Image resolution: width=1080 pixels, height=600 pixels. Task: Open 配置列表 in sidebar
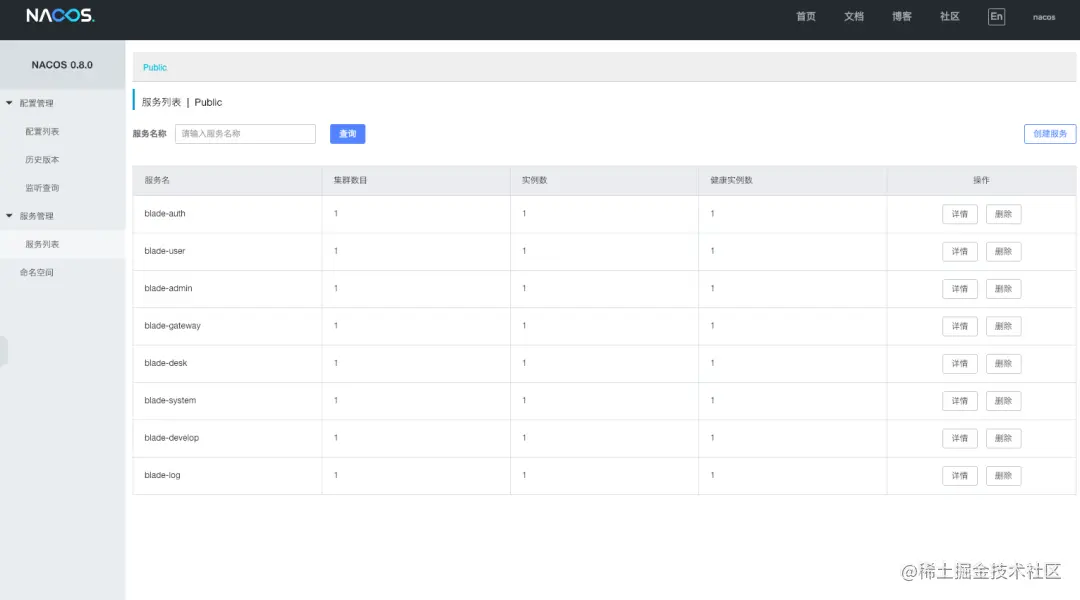pyautogui.click(x=42, y=131)
